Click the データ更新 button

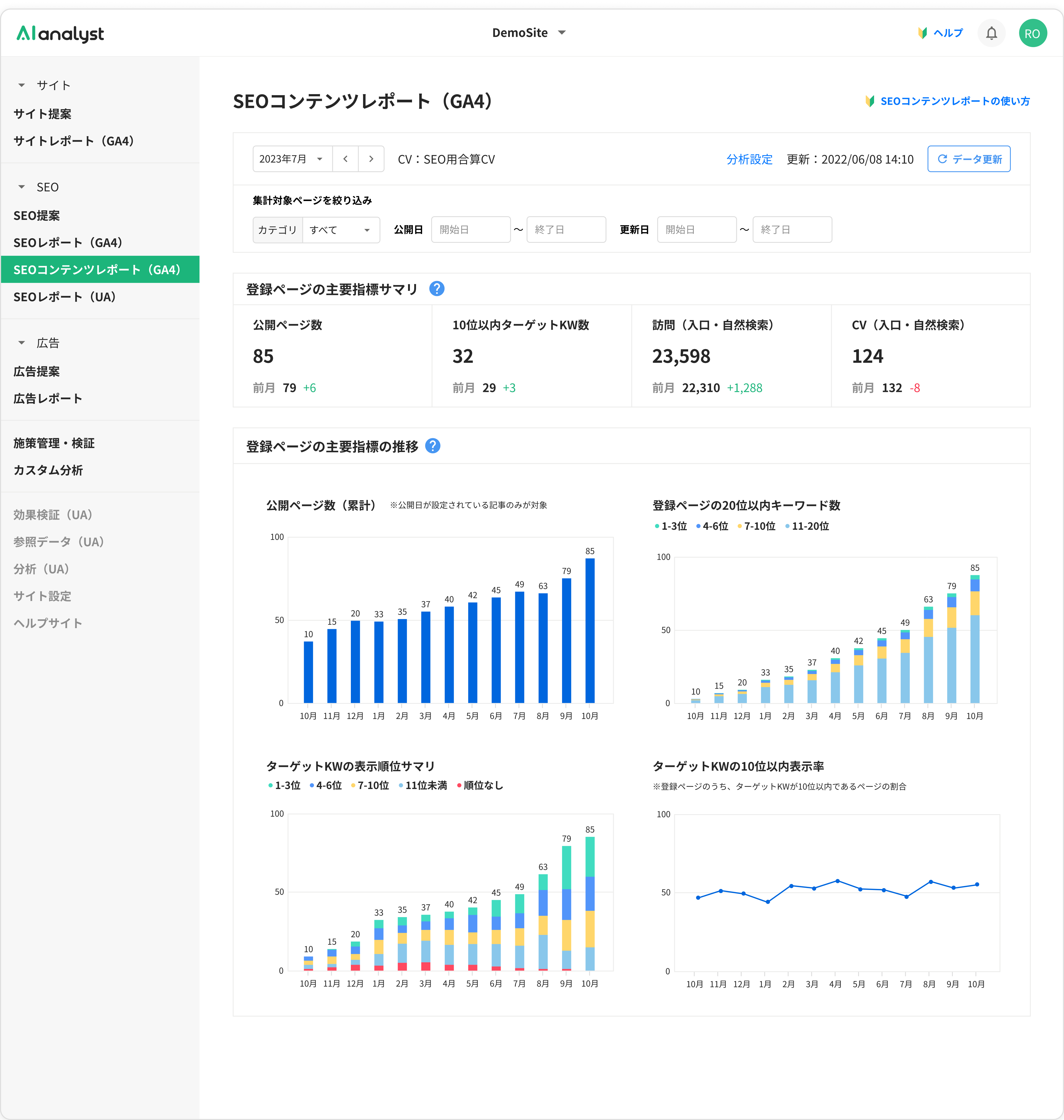point(969,159)
